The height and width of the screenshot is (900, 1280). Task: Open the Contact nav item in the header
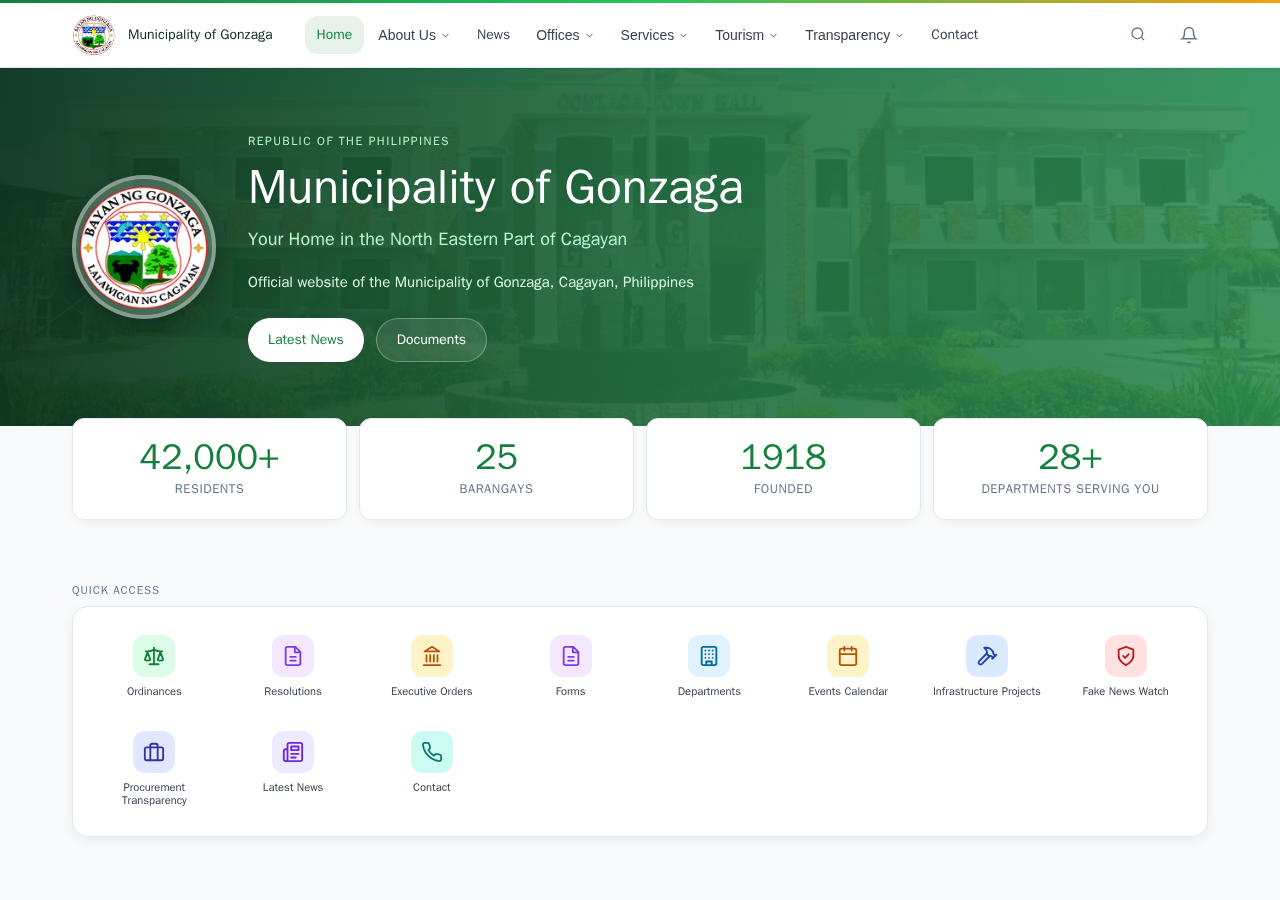point(954,35)
